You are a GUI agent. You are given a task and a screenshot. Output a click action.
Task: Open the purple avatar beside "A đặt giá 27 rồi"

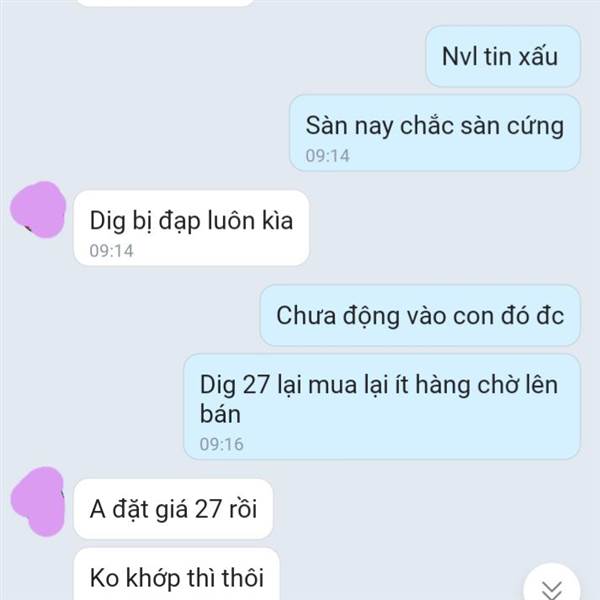(38, 502)
